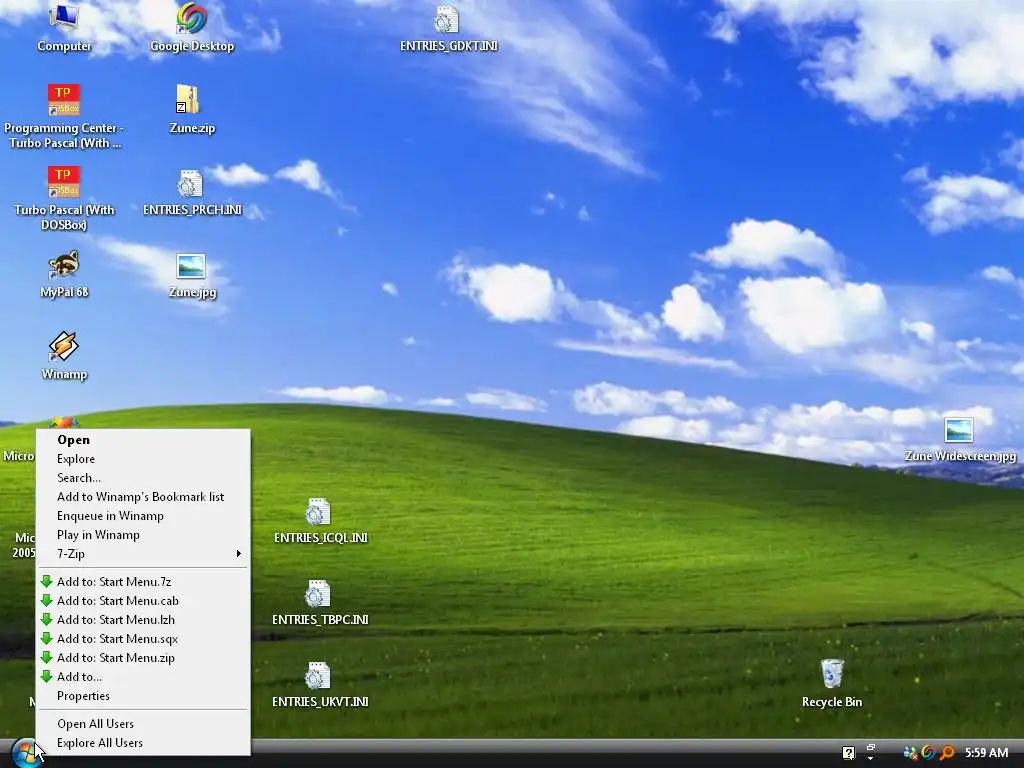Choose Open in the context menu
The image size is (1024, 768).
point(143,440)
